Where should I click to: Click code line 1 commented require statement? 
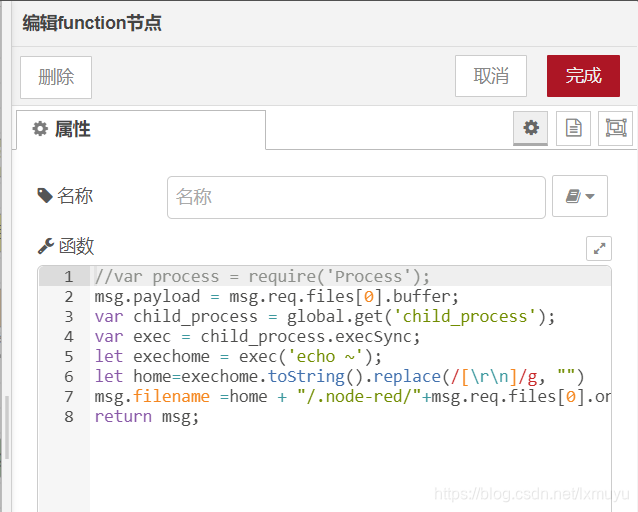tap(262, 277)
